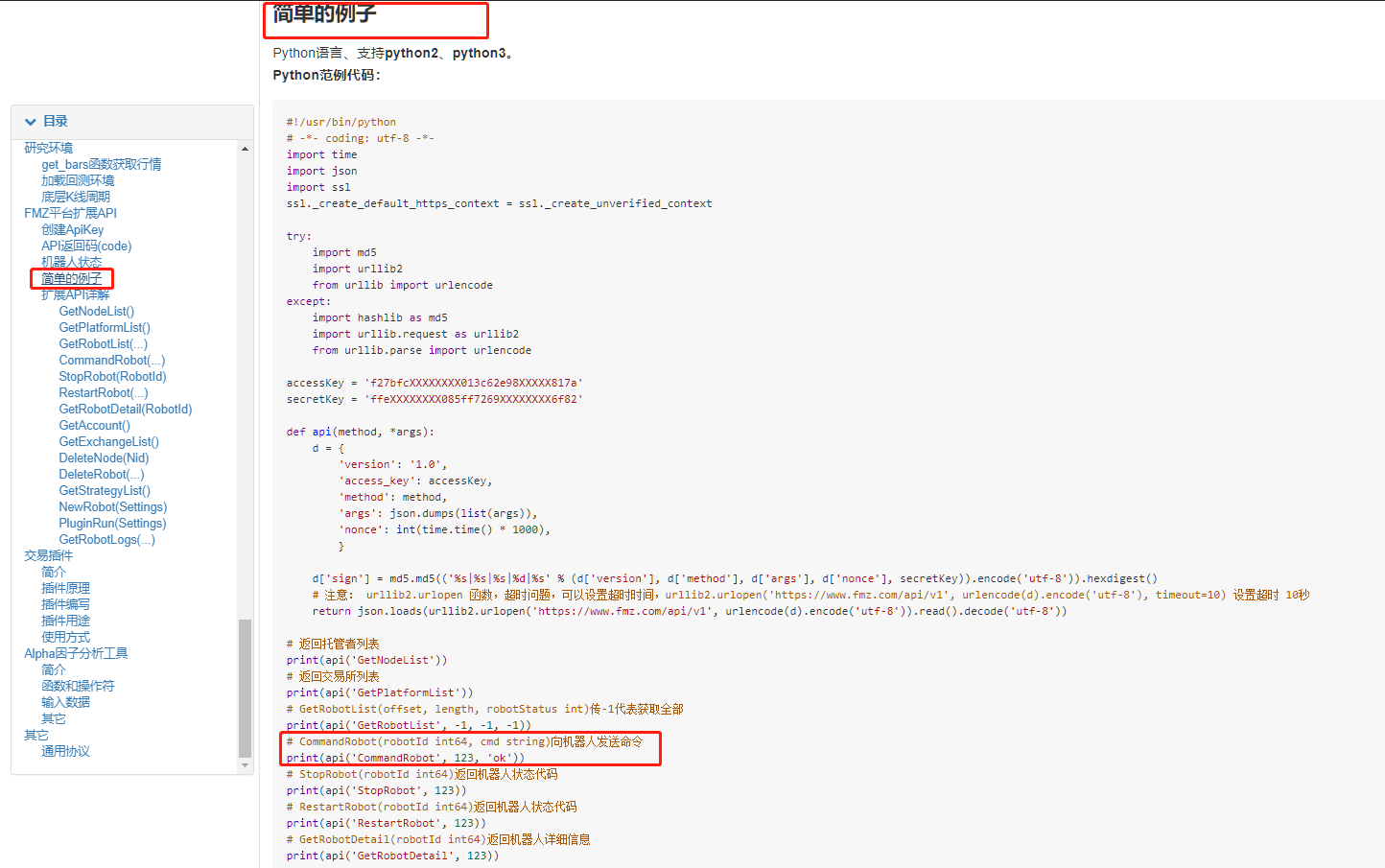Open the 研究环境 section link
The image size is (1385, 868).
[49, 148]
